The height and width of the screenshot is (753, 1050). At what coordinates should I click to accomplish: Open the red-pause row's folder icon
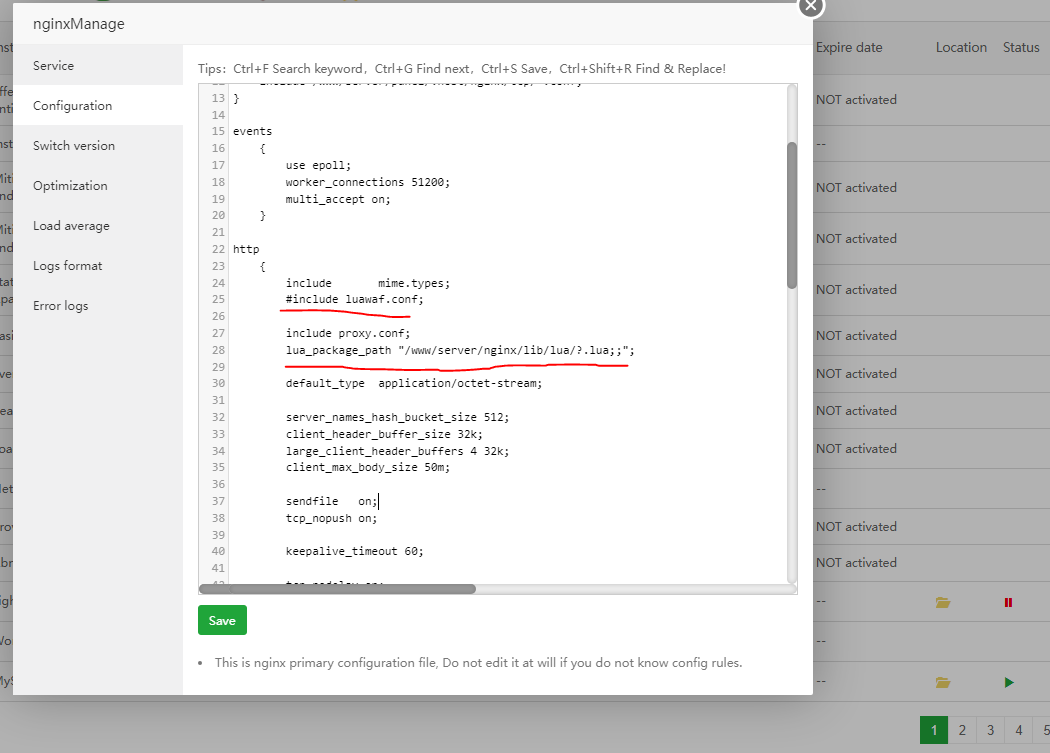point(943,602)
